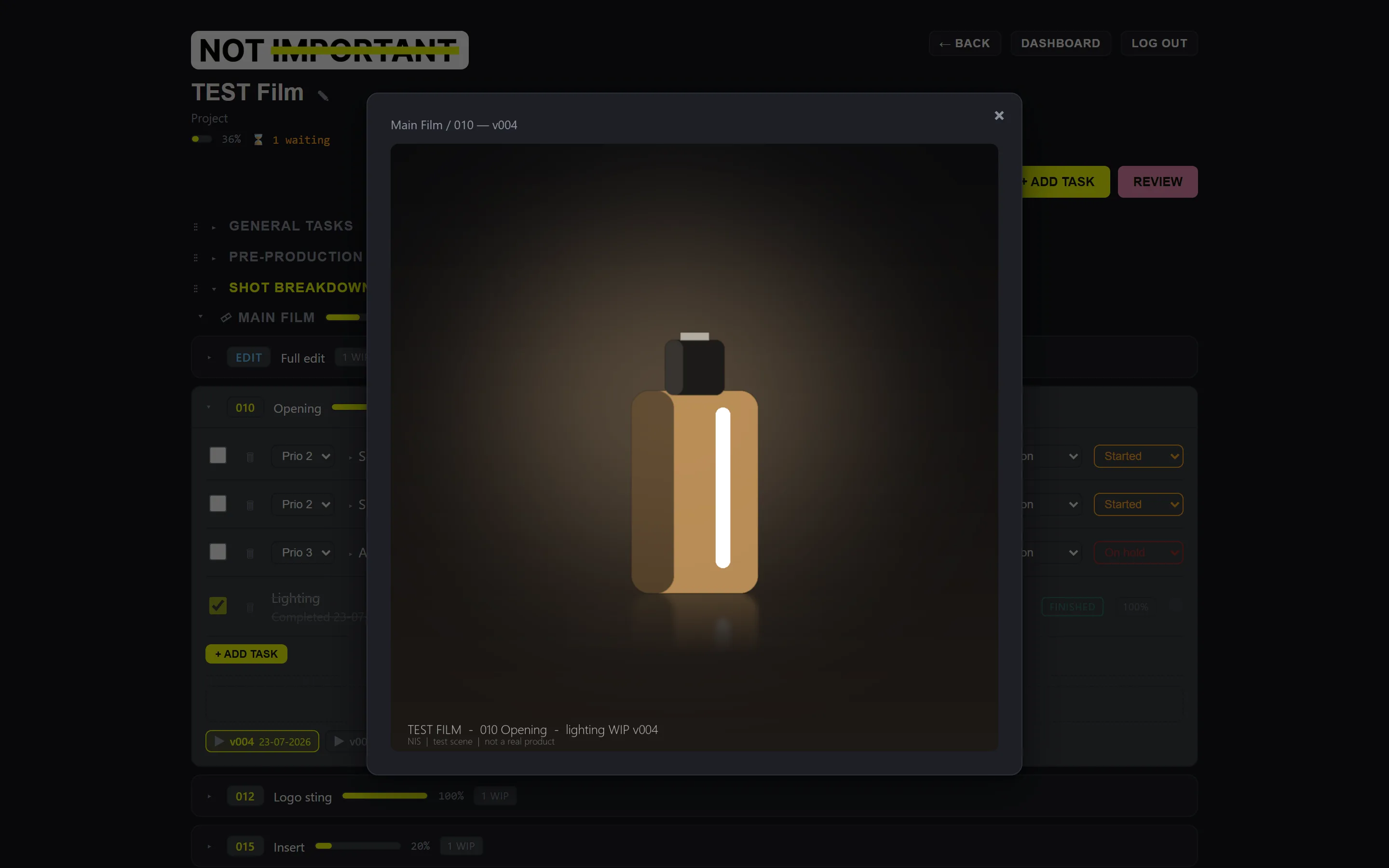Viewport: 1389px width, 868px height.
Task: Click the play icon of the second version chip
Action: coord(339,741)
